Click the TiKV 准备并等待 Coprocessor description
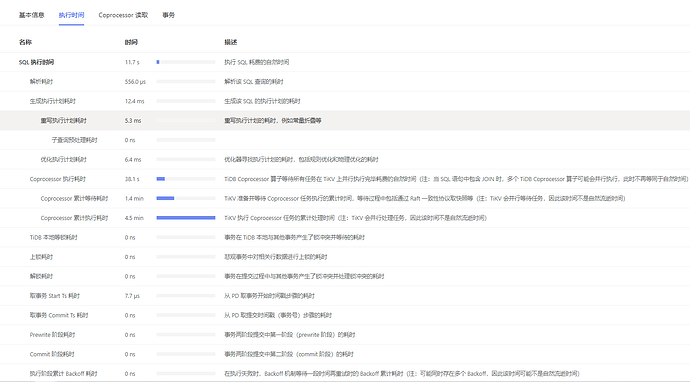Viewport: 690px width, 382px height. point(425,198)
